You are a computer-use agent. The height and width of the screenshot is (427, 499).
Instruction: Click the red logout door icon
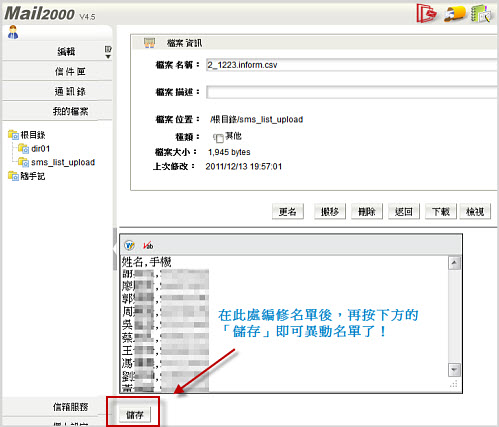pyautogui.click(x=427, y=13)
